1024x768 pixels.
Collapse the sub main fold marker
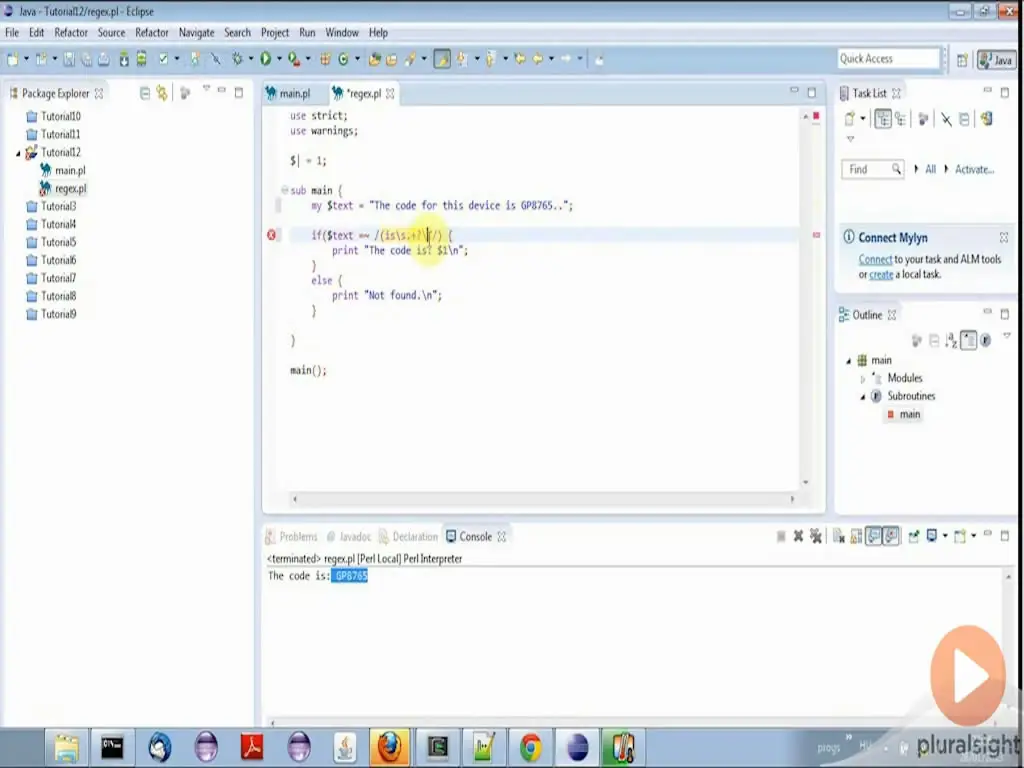pos(284,190)
